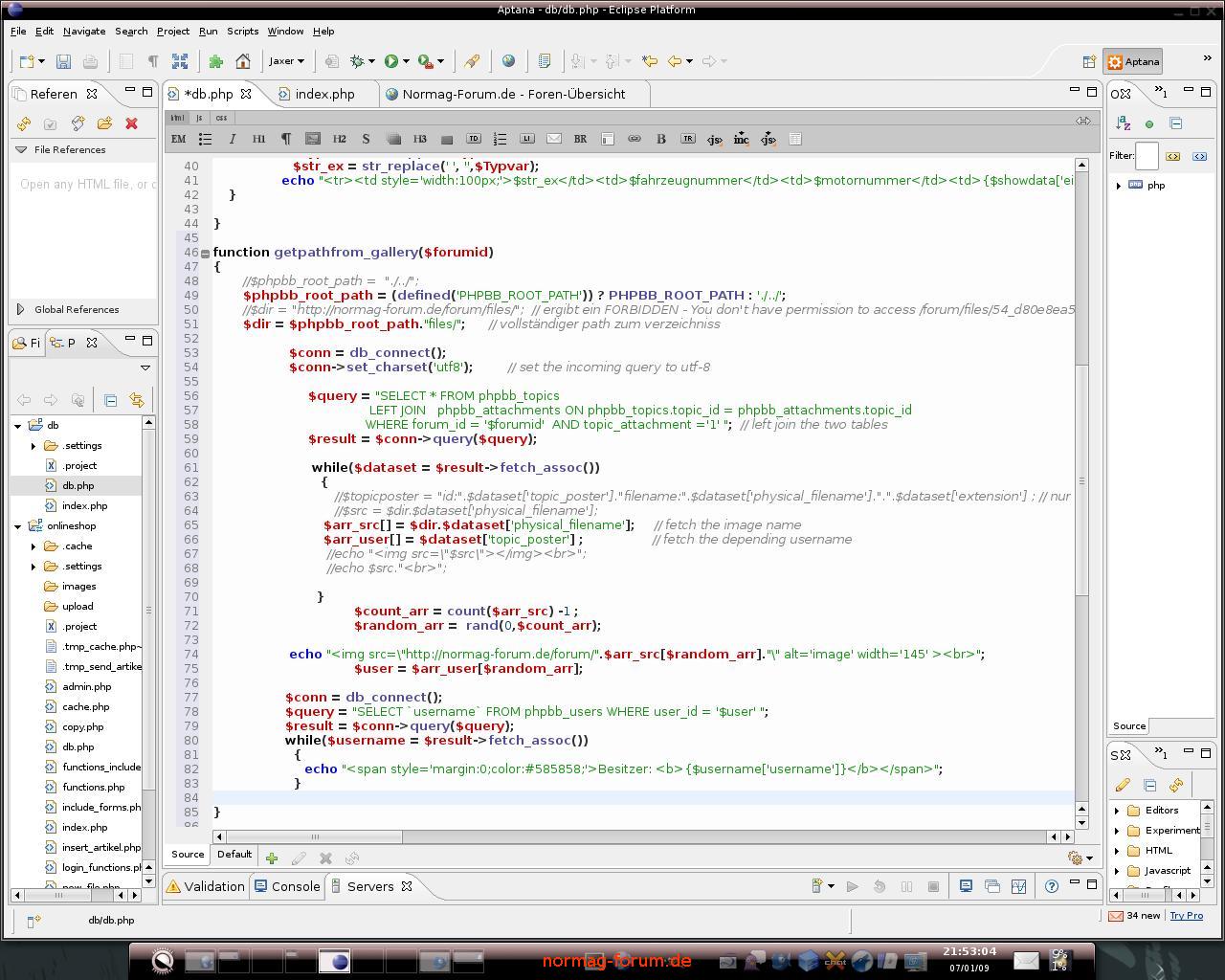Click the Bold (B) icon in editor toolbar
This screenshot has width=1225, height=980.
[x=660, y=139]
